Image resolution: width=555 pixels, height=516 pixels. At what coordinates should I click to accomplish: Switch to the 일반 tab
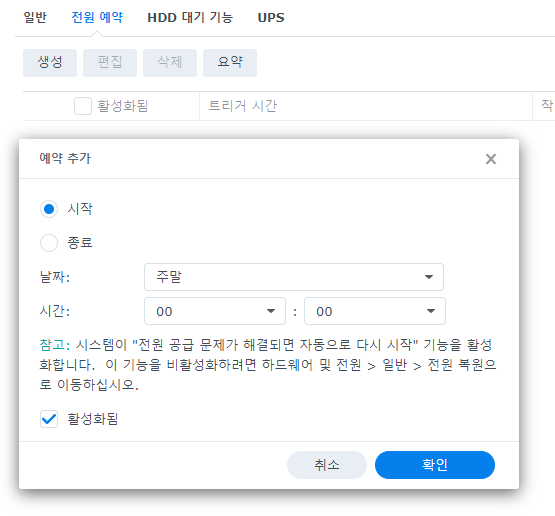pos(35,17)
